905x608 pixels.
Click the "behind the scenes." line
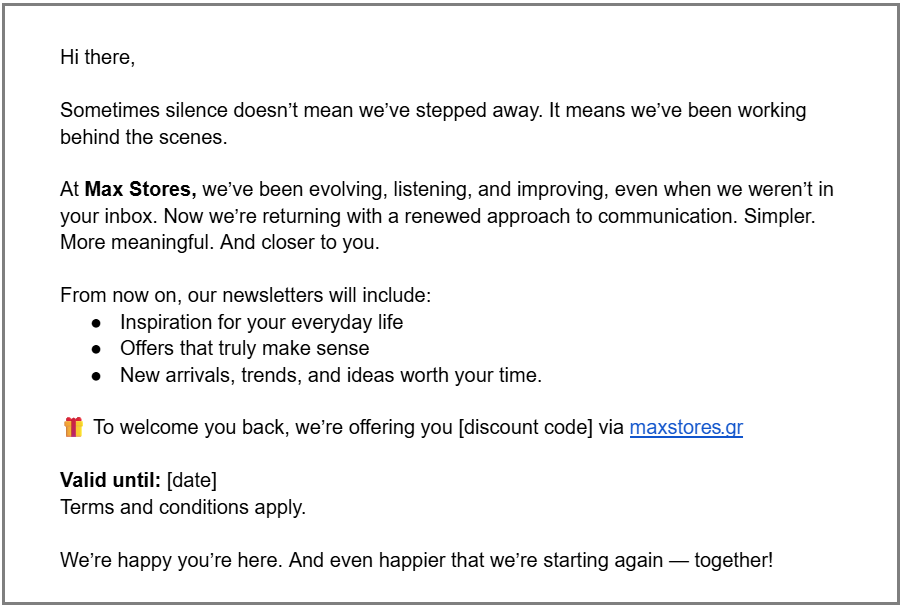coord(143,137)
